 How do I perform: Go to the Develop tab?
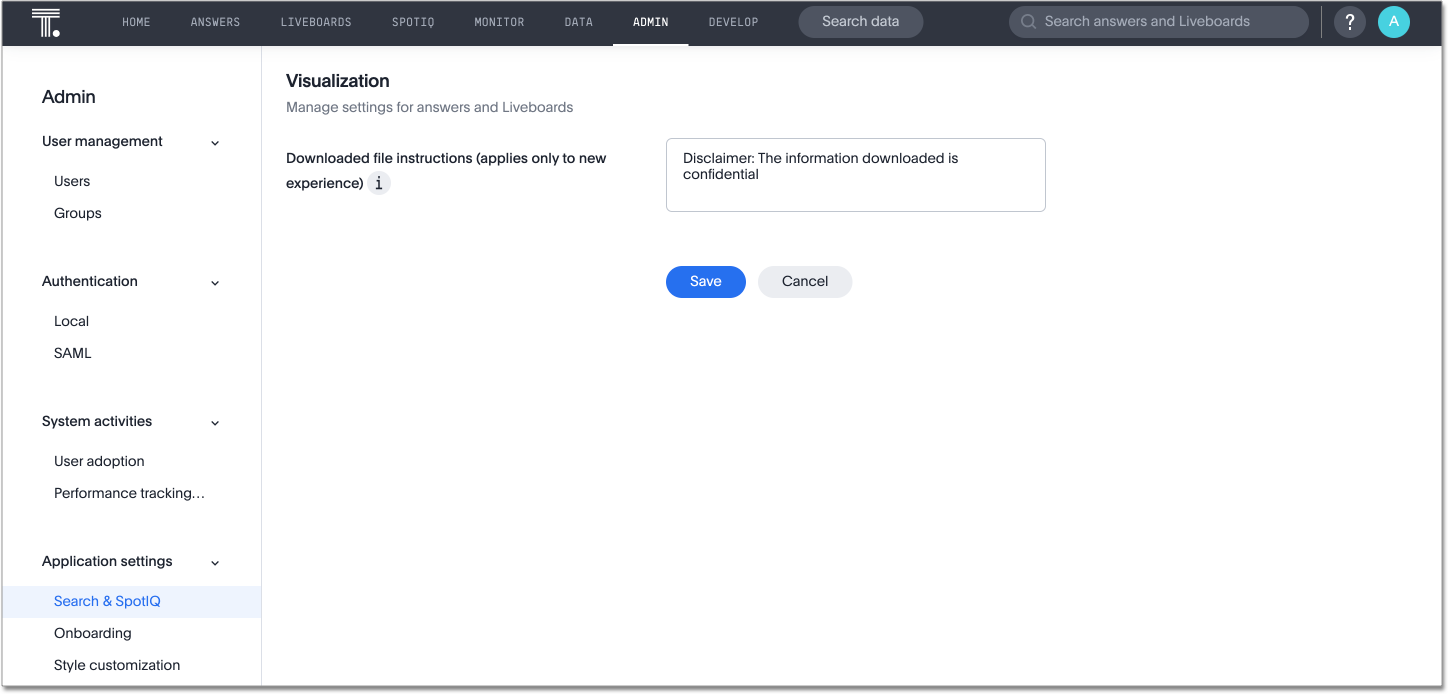point(733,22)
